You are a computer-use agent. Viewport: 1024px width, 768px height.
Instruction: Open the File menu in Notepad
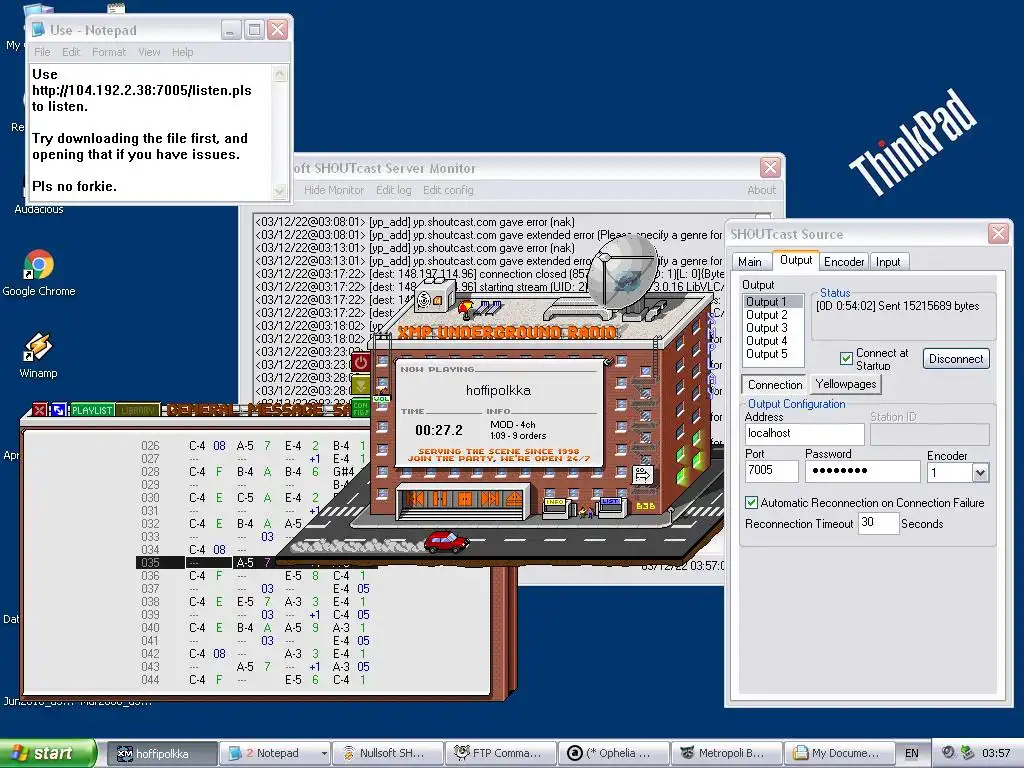point(42,52)
